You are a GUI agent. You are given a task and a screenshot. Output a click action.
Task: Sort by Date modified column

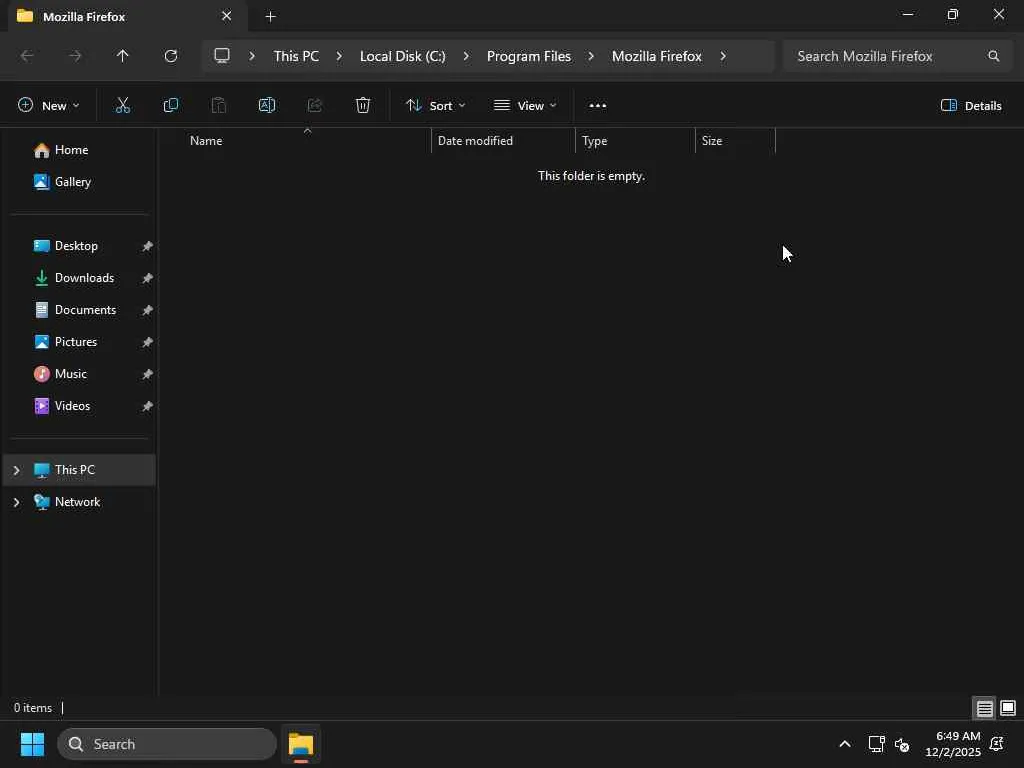[503, 140]
